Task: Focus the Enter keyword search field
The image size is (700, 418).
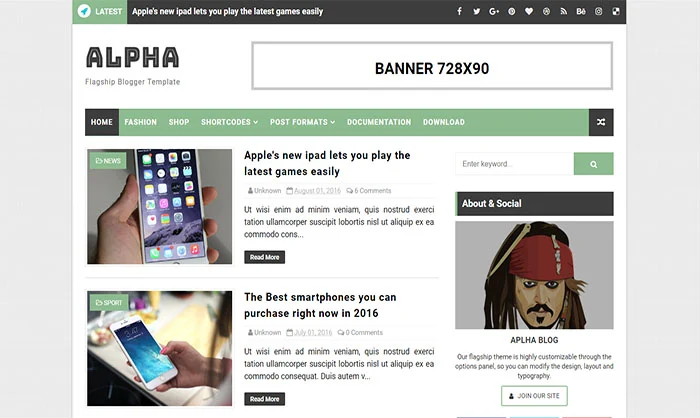Action: click(x=515, y=164)
